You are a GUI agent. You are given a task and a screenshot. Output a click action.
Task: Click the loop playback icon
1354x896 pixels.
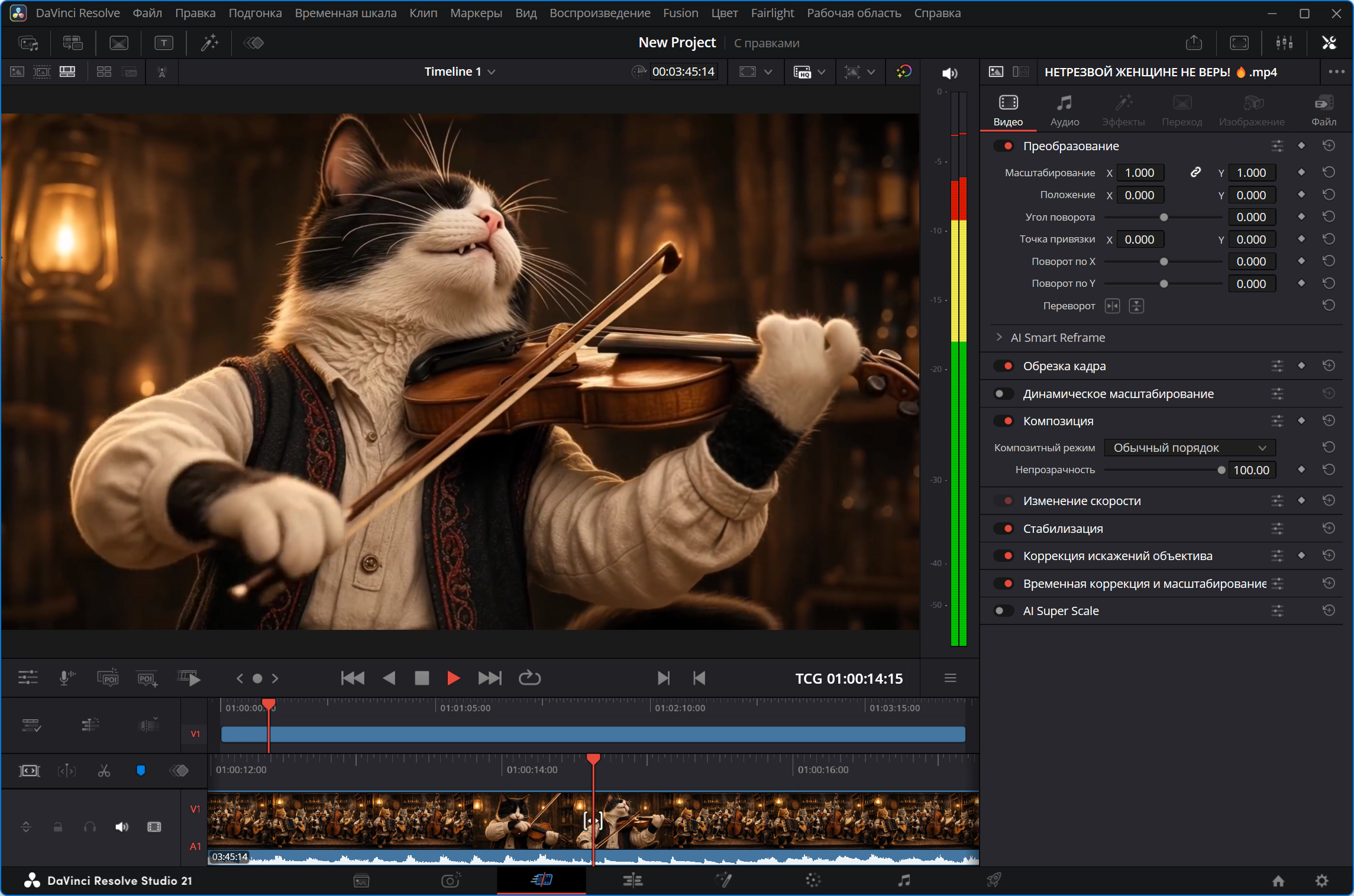tap(529, 678)
